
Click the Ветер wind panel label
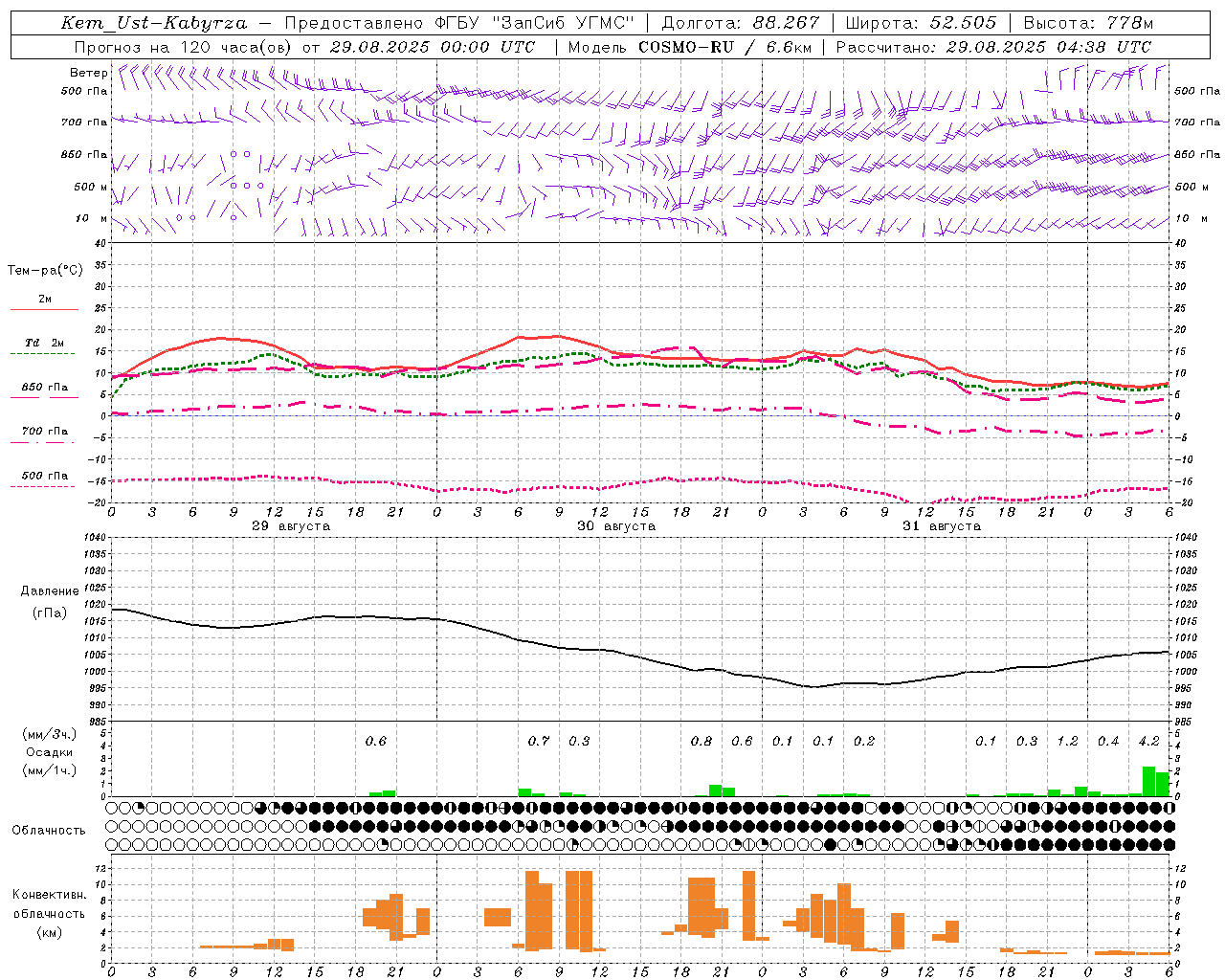(88, 73)
